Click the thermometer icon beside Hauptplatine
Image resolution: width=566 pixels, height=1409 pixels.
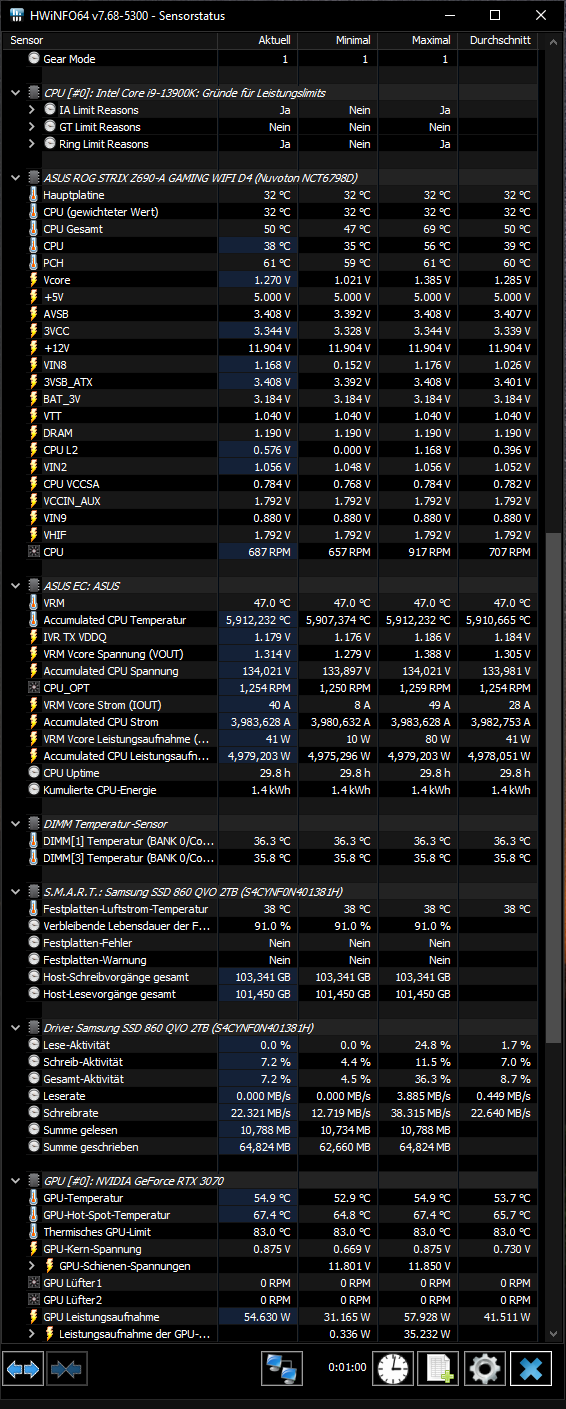(x=35, y=195)
